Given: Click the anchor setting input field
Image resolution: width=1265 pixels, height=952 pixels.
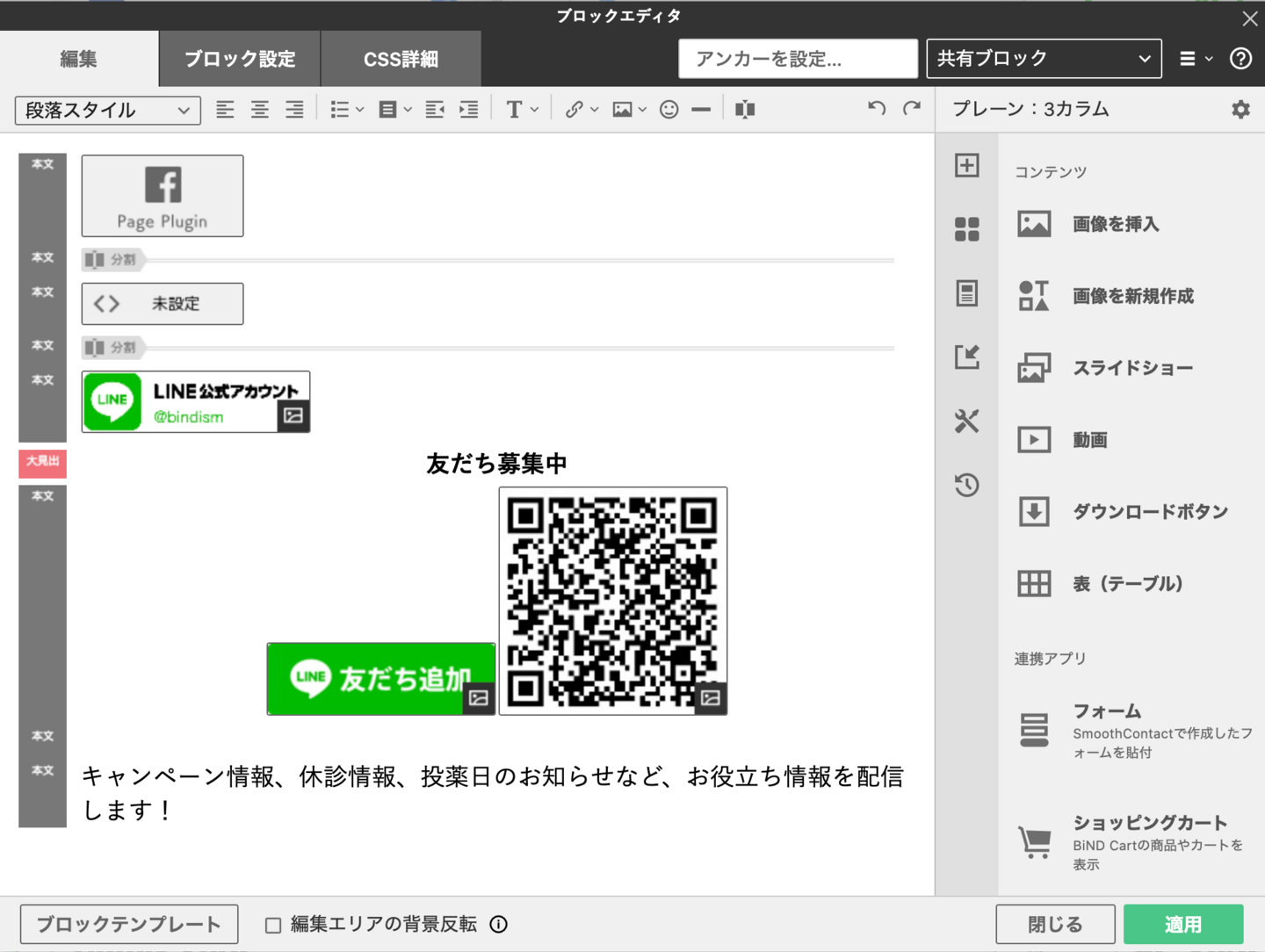Looking at the screenshot, I should tap(798, 59).
